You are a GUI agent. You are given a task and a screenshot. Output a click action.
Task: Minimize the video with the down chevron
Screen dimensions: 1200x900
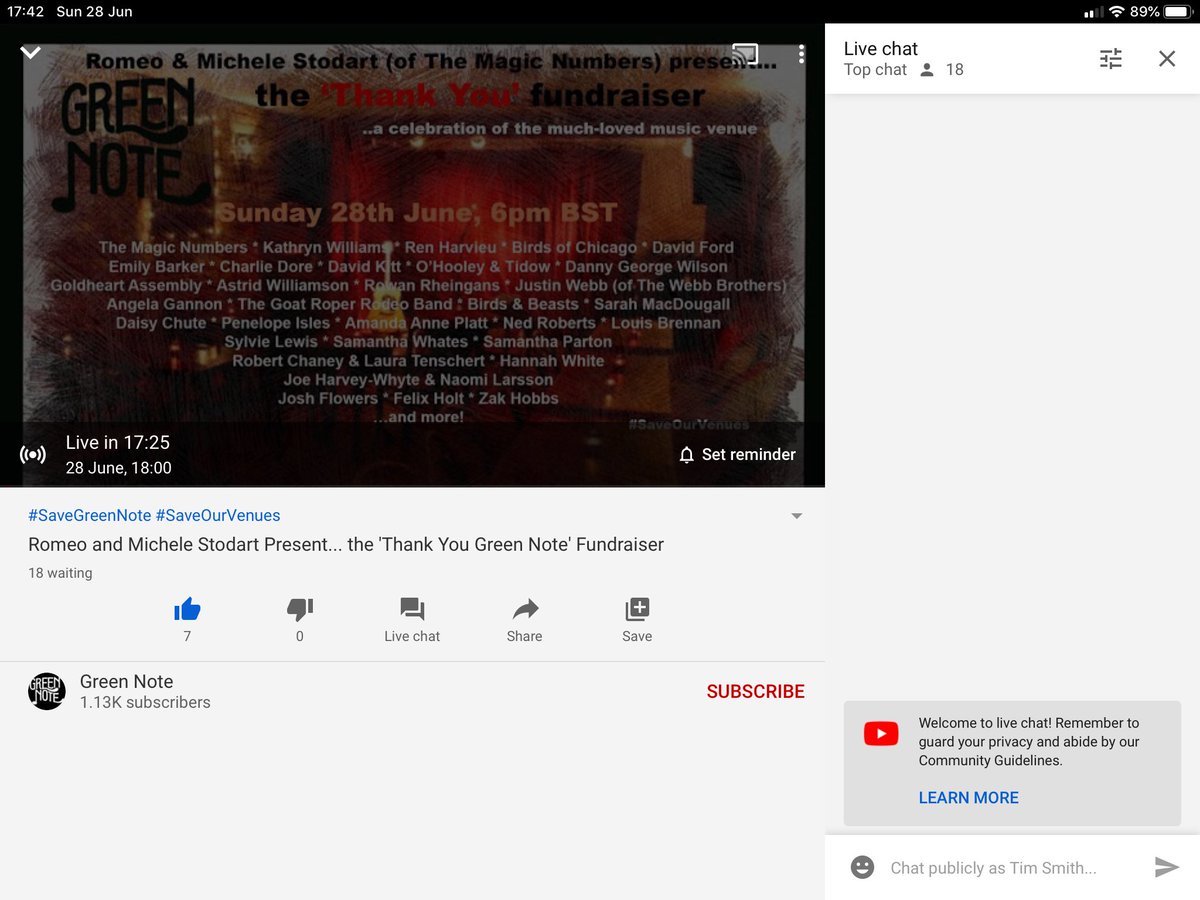click(x=31, y=53)
